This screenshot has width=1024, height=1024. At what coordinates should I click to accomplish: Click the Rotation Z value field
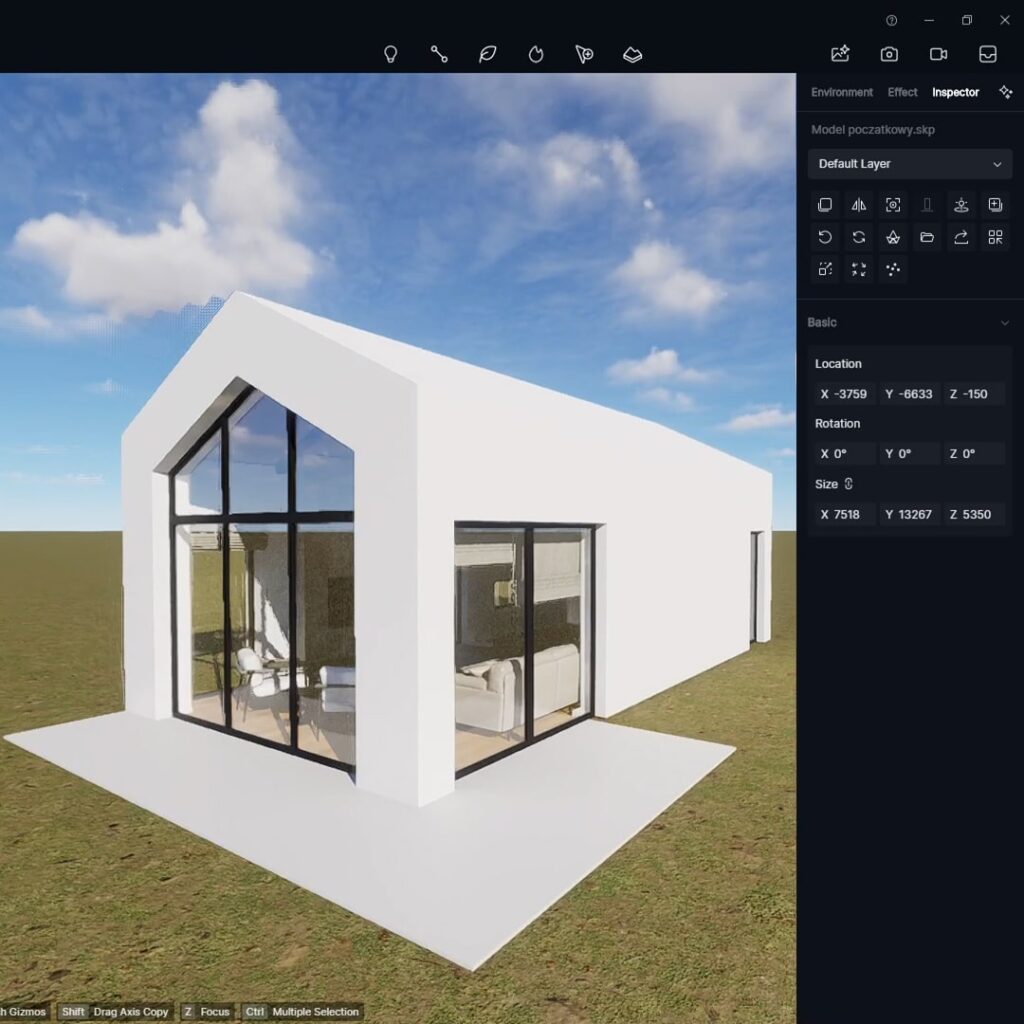pyautogui.click(x=974, y=454)
